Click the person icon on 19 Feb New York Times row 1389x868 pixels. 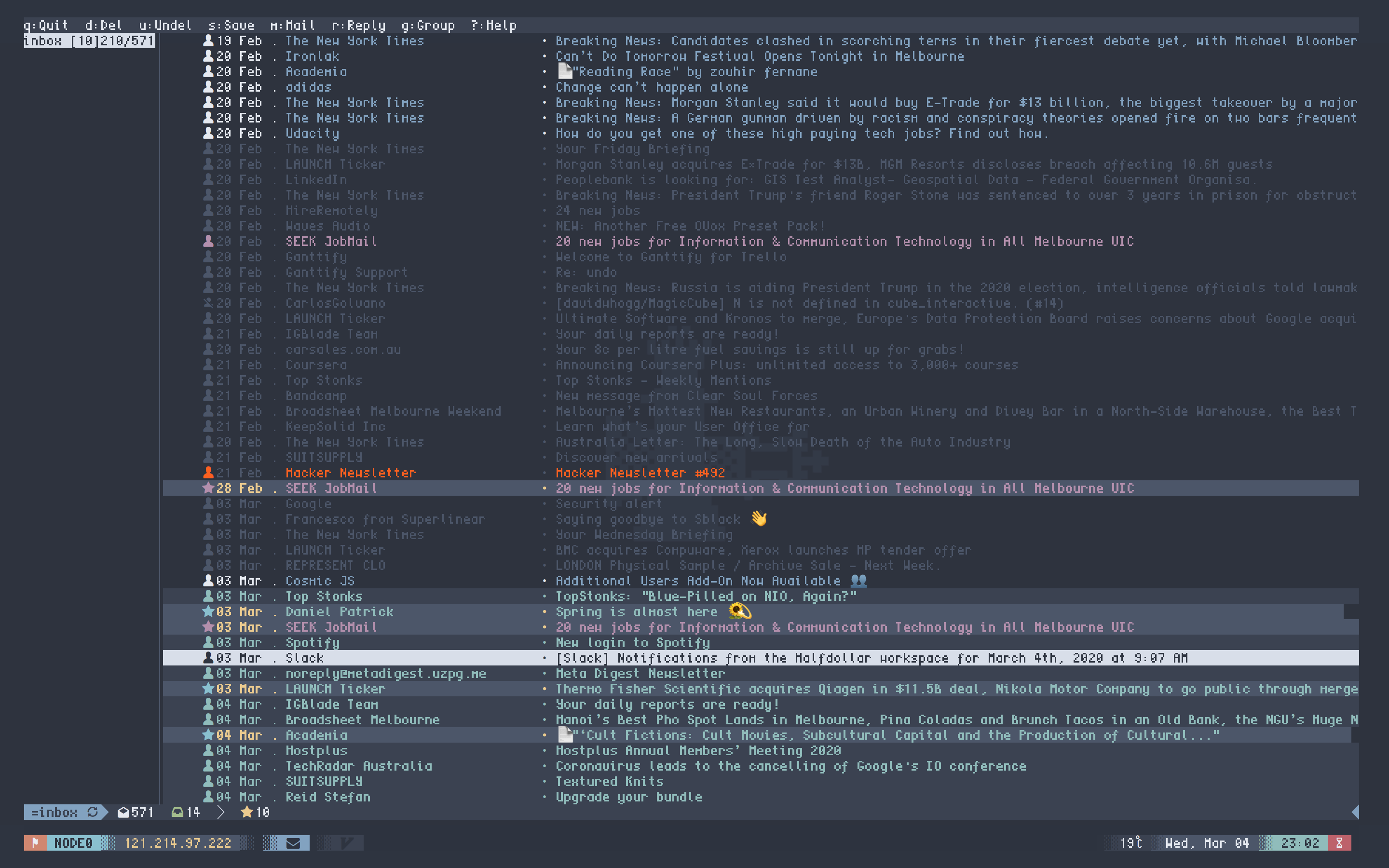(x=208, y=41)
